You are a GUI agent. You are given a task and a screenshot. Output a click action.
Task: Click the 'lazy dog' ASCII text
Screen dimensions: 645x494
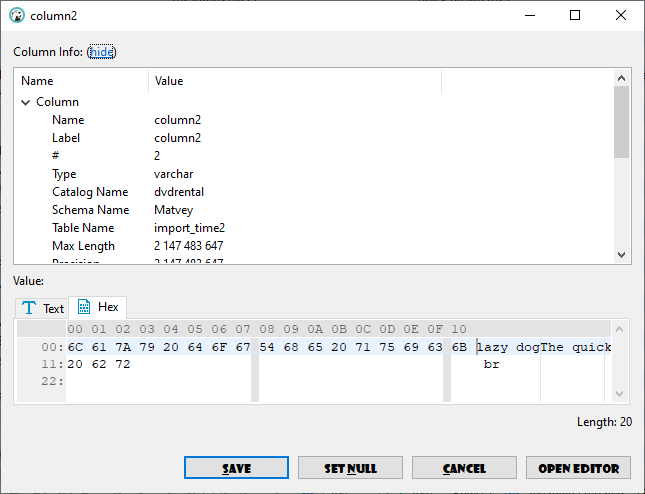point(508,348)
